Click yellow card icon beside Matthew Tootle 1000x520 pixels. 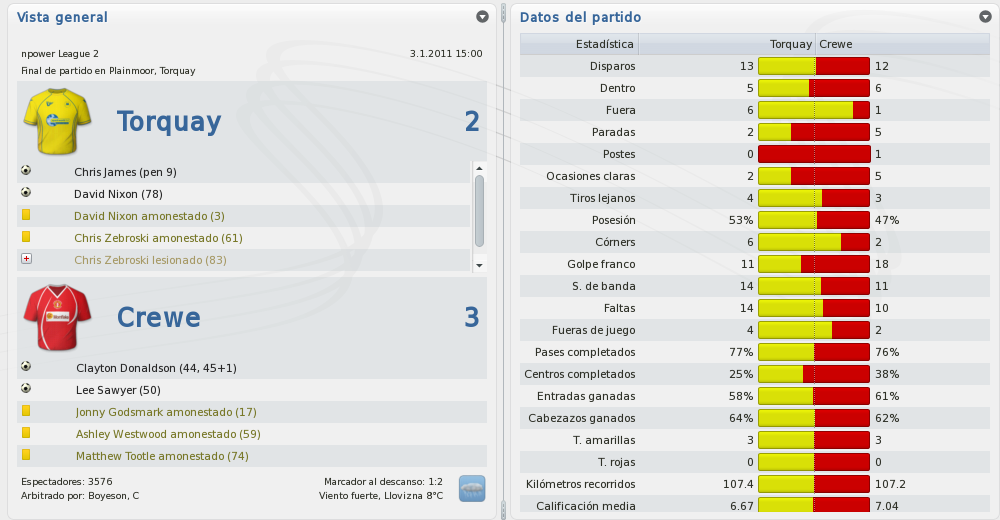click(26, 455)
